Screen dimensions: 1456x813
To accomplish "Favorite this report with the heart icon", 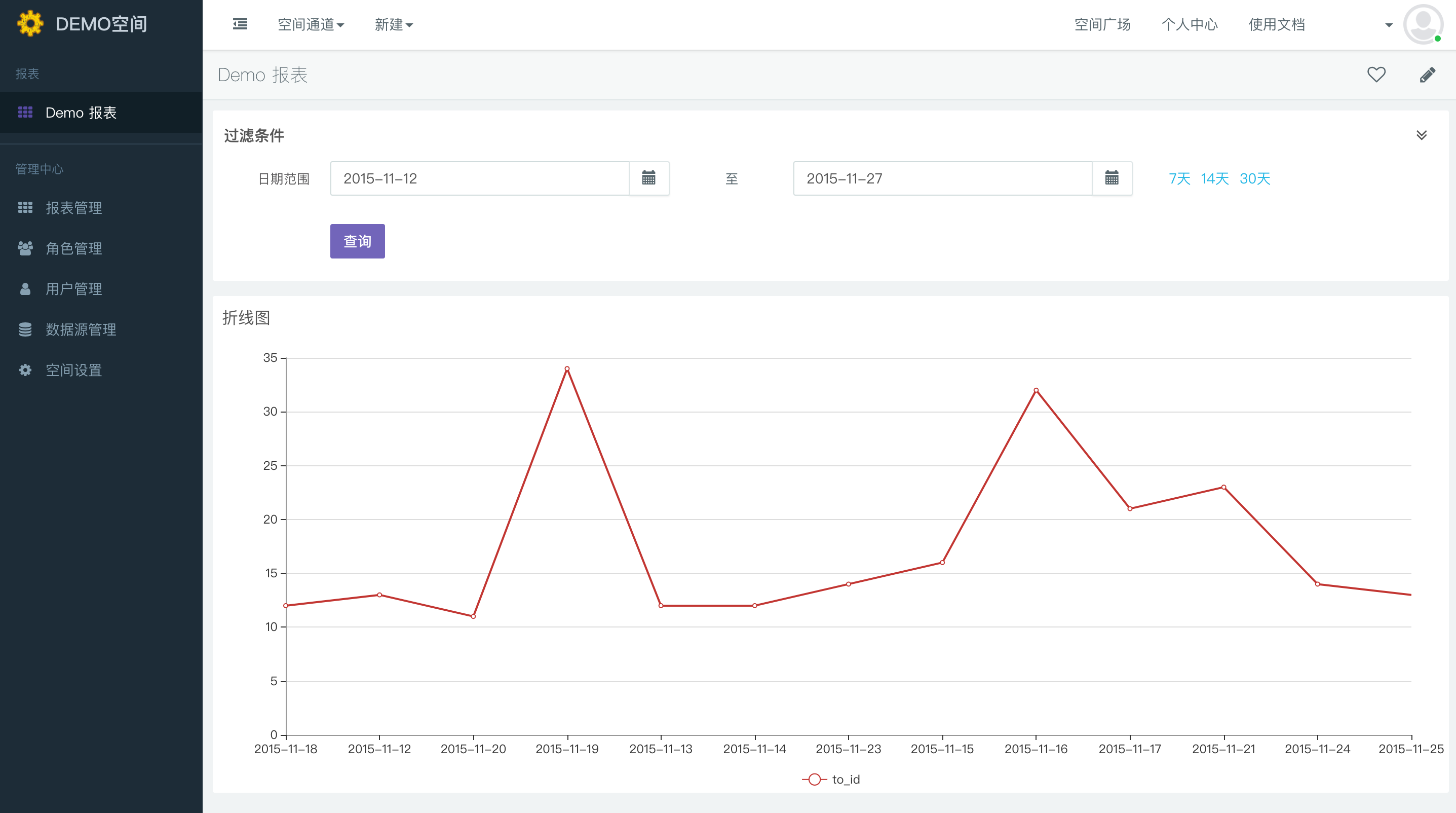I will (x=1376, y=75).
